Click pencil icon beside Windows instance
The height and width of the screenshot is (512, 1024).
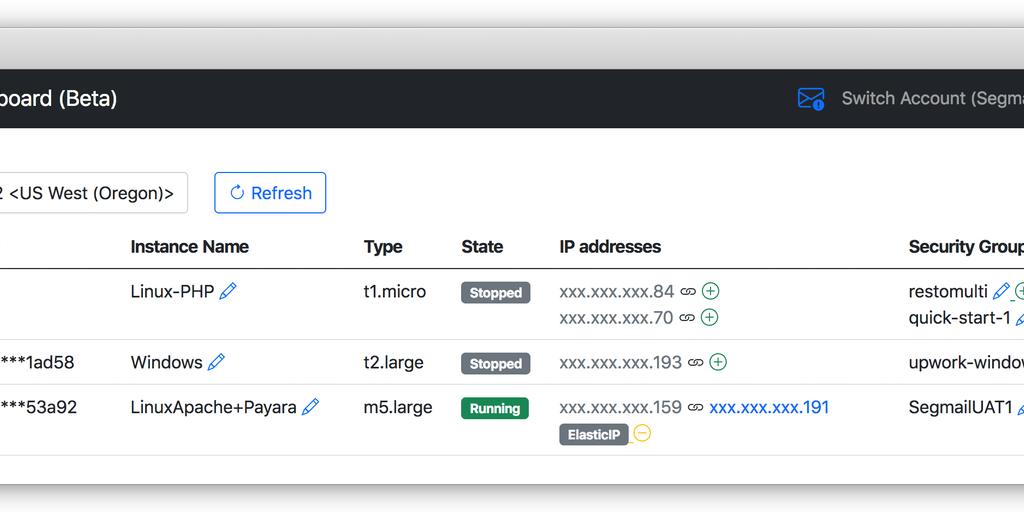[x=216, y=362]
